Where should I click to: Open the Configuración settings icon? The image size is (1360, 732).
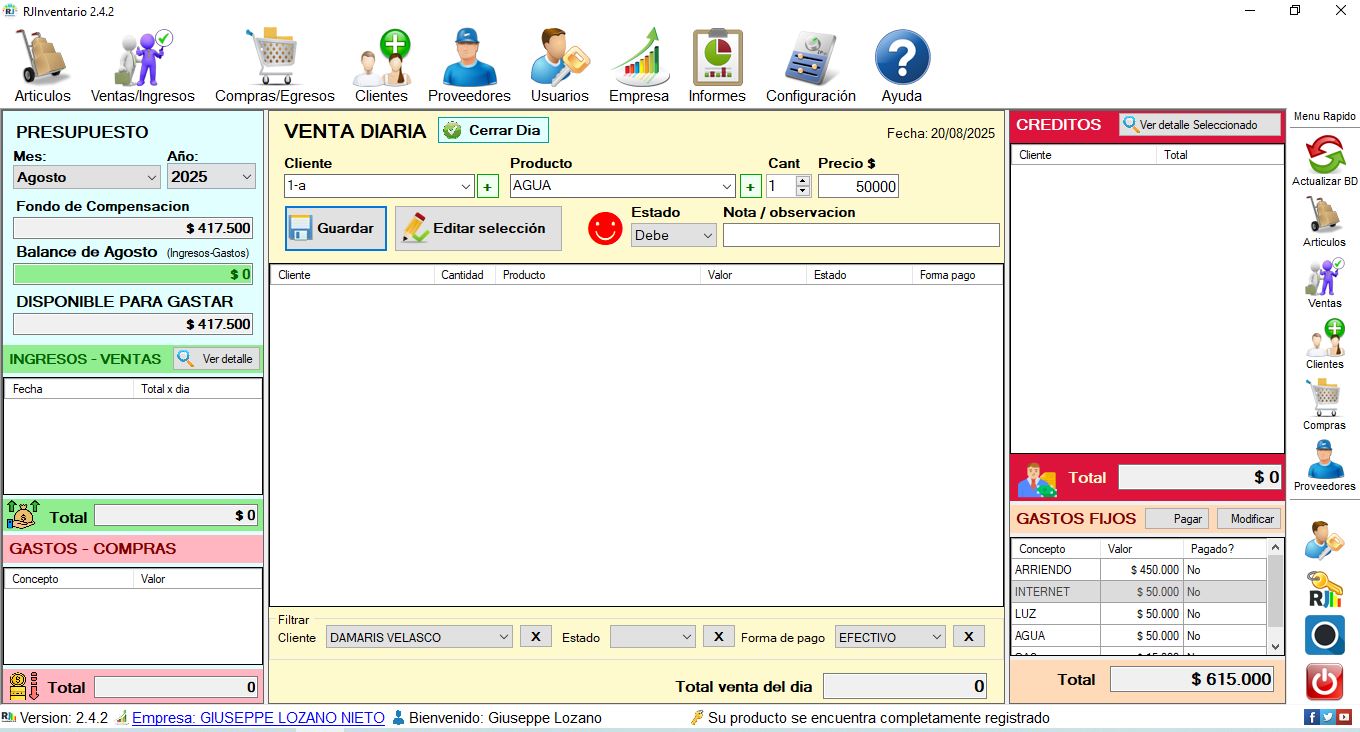pyautogui.click(x=810, y=66)
